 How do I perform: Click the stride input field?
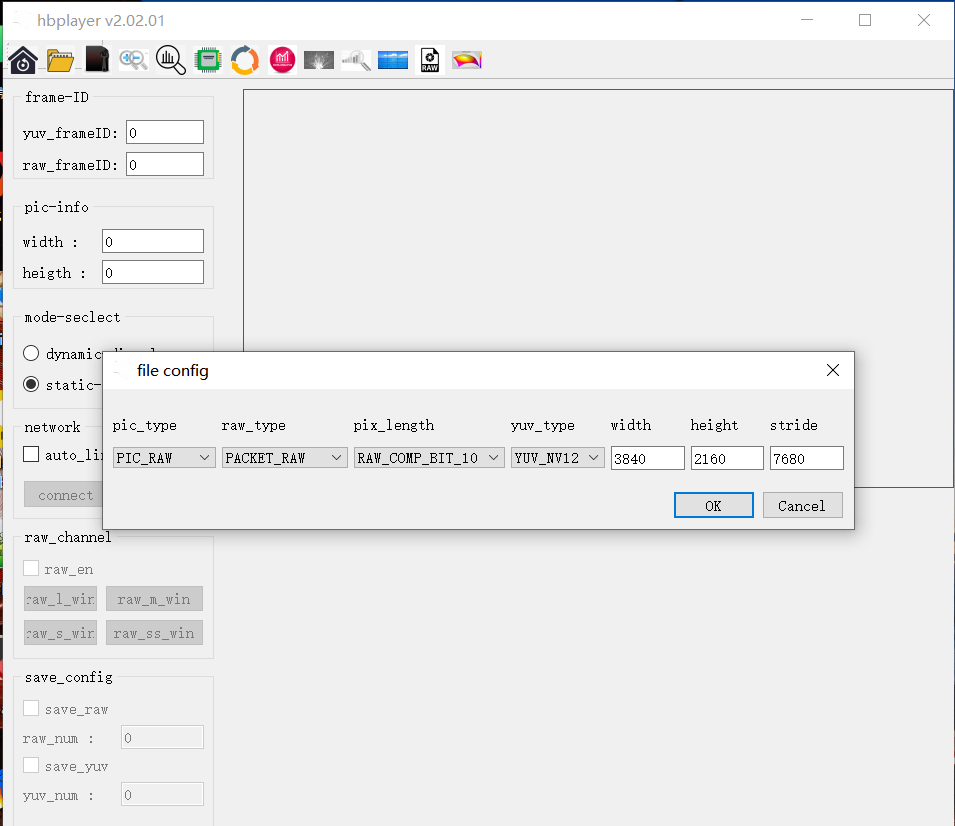[x=806, y=458]
